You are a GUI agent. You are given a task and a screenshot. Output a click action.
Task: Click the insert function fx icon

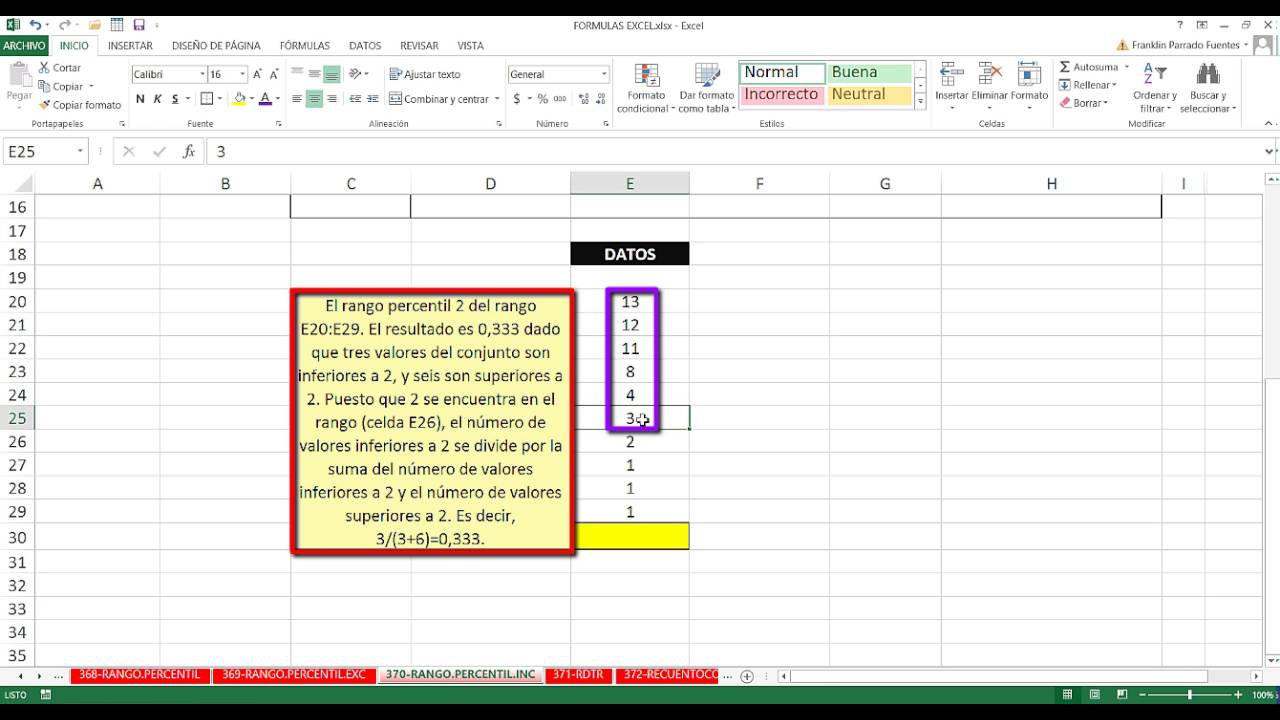188,152
